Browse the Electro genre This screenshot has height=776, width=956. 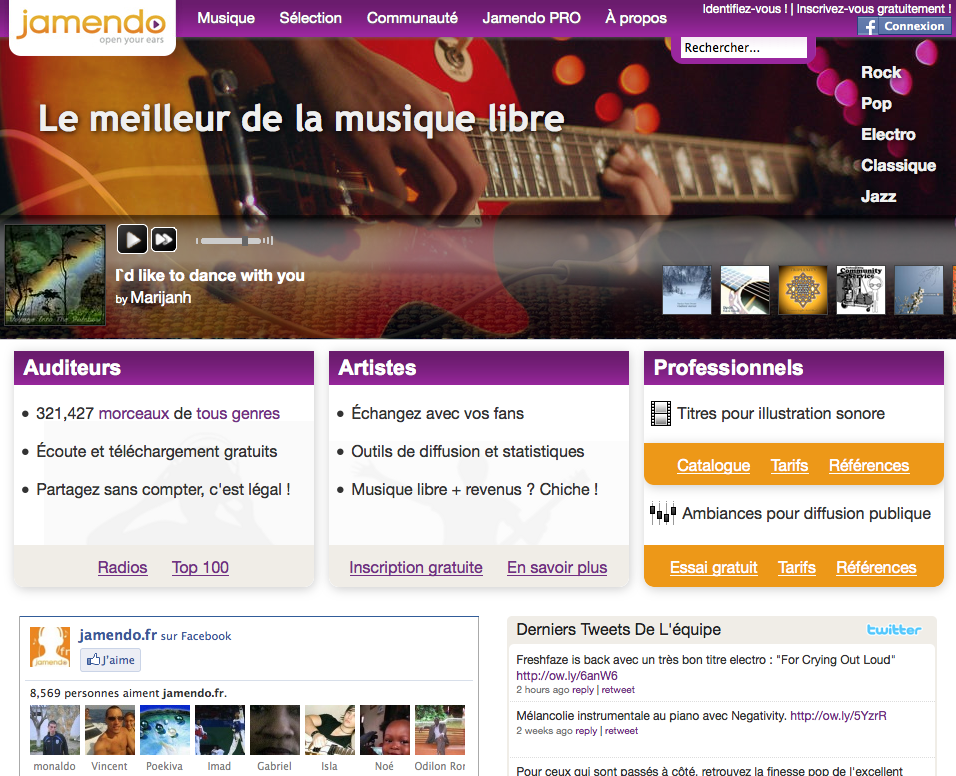[x=888, y=134]
